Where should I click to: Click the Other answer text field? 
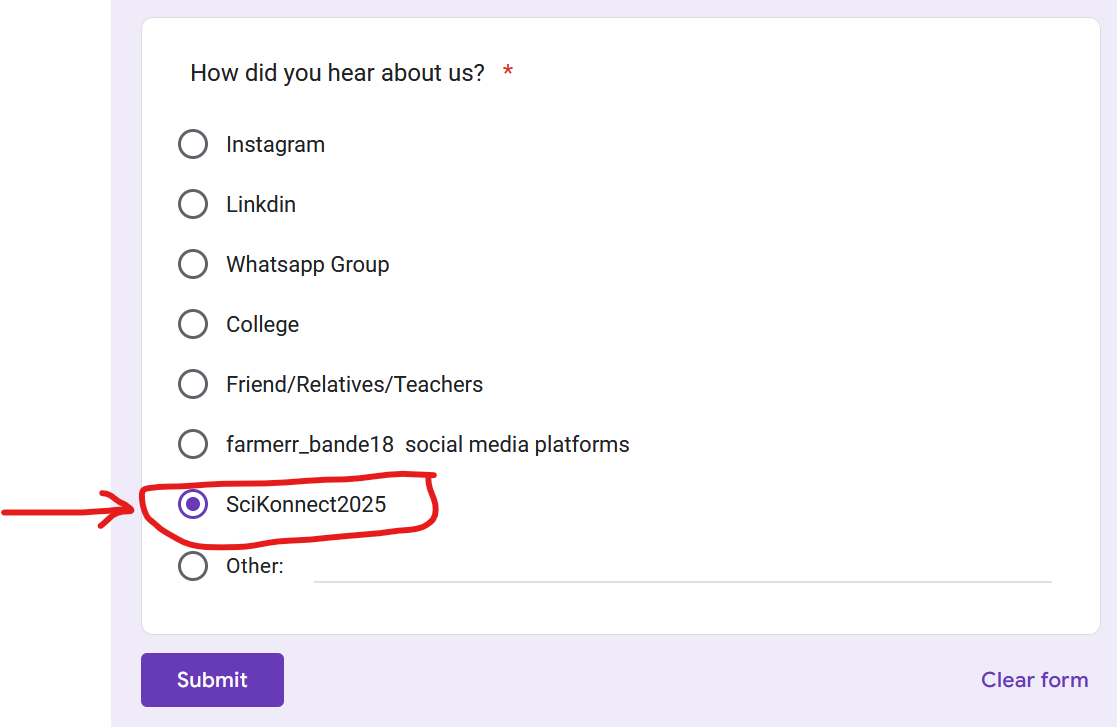pos(682,566)
